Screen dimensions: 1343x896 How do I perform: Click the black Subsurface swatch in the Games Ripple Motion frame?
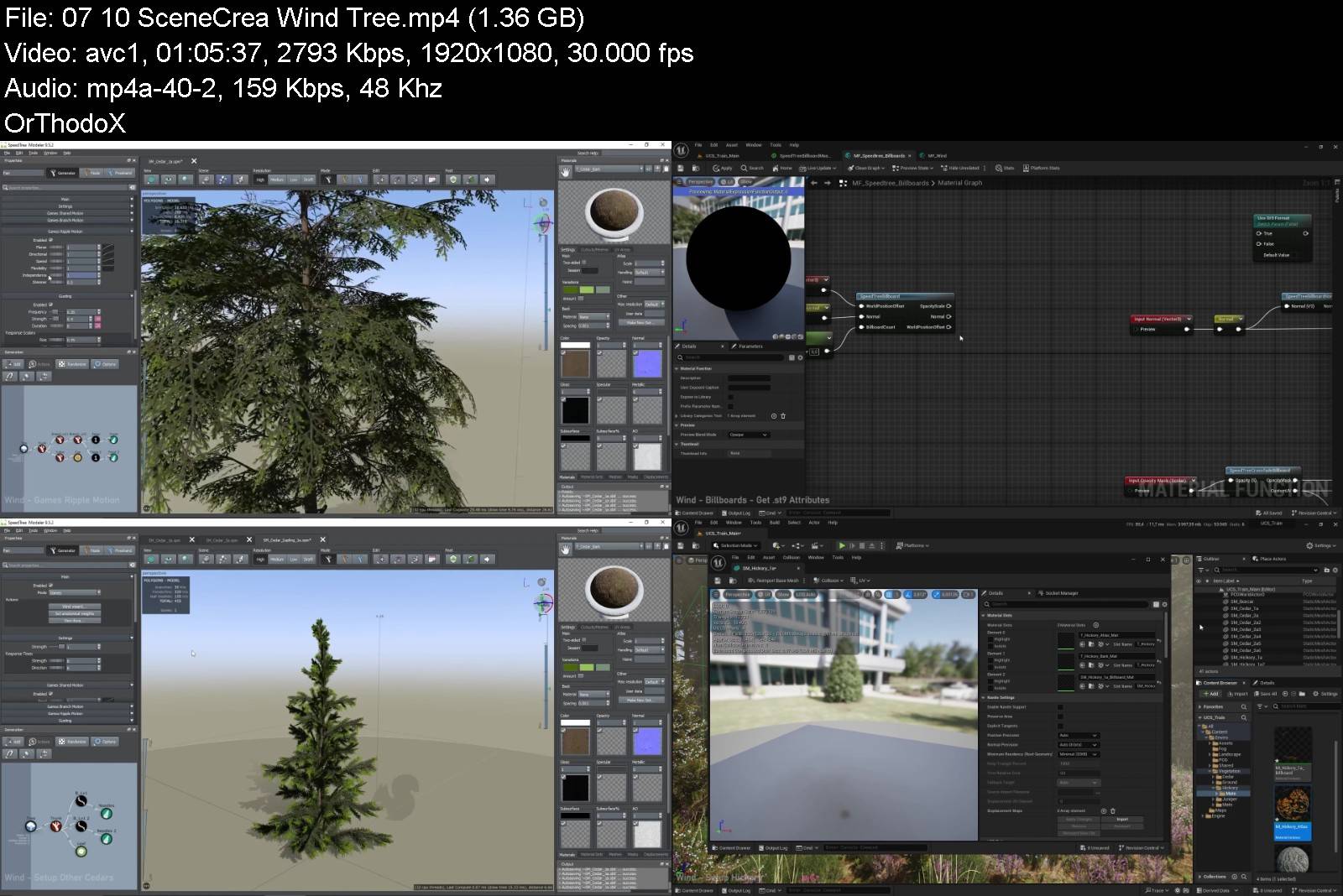click(575, 438)
